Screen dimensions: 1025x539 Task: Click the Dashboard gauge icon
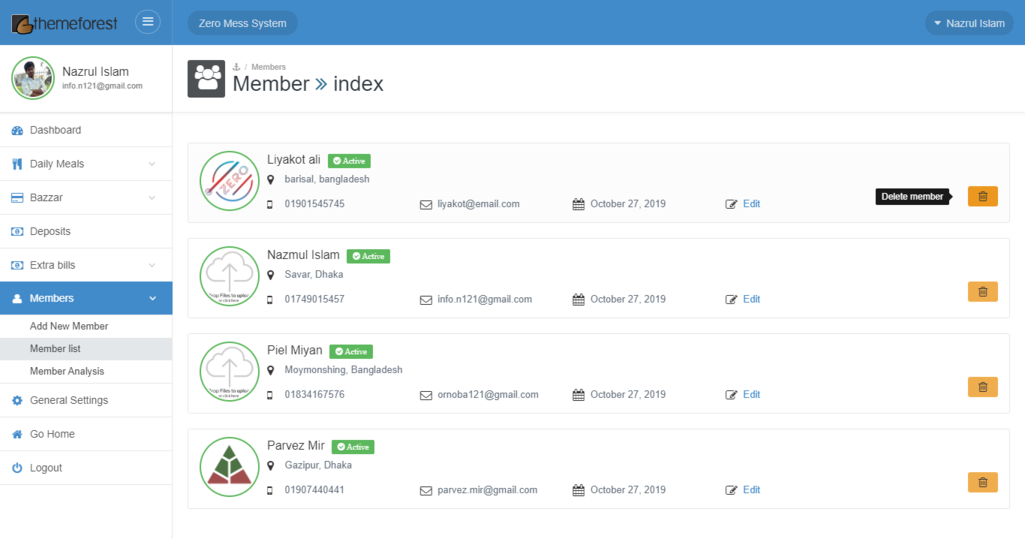tap(17, 130)
